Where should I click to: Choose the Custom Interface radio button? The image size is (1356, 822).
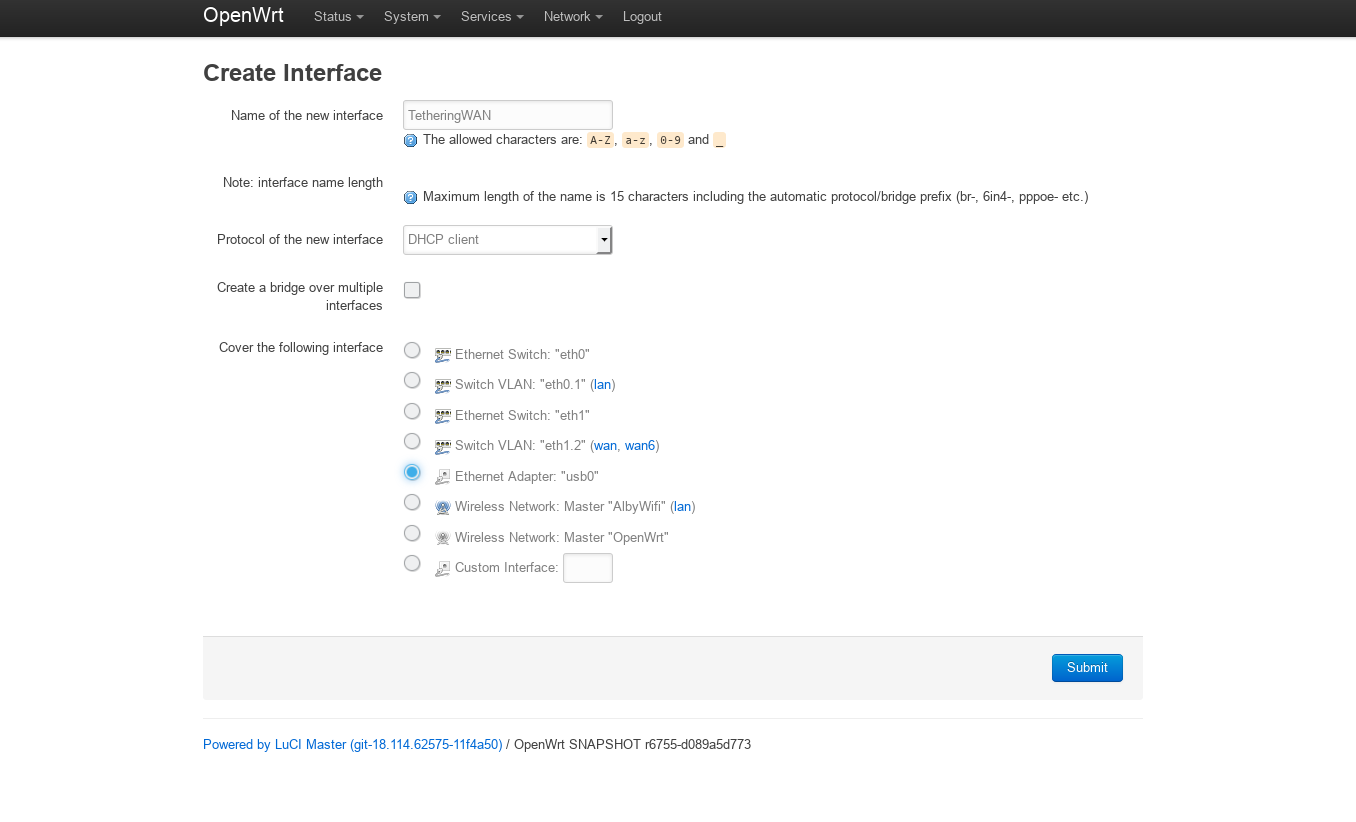pos(412,563)
